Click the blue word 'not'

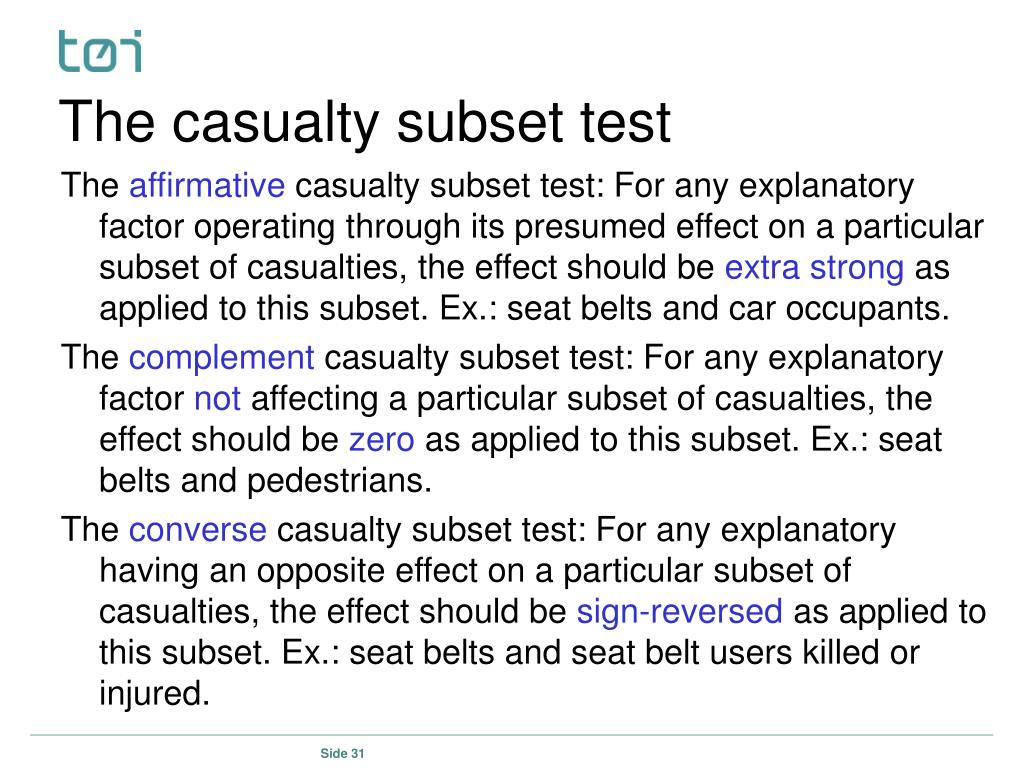[217, 399]
